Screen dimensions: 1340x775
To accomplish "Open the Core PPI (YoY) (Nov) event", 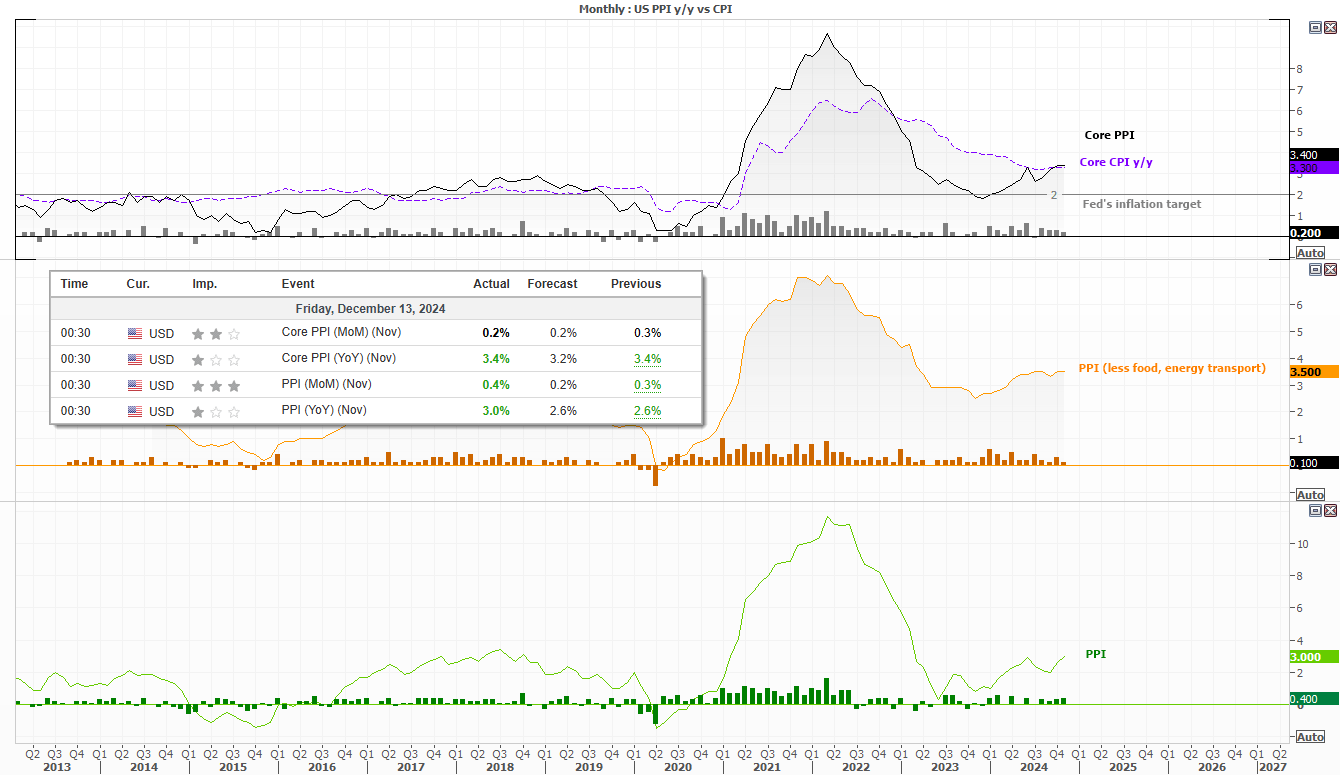I will pos(338,359).
